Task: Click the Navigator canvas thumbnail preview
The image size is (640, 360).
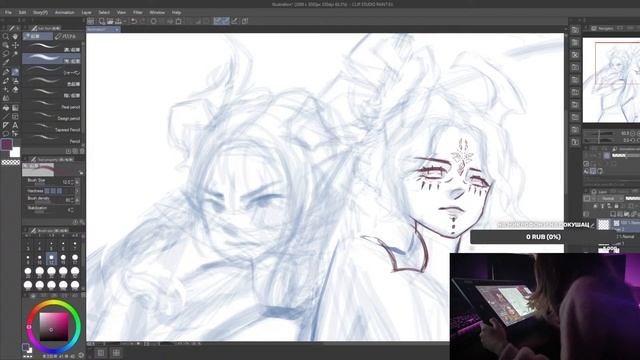Action: (611, 80)
